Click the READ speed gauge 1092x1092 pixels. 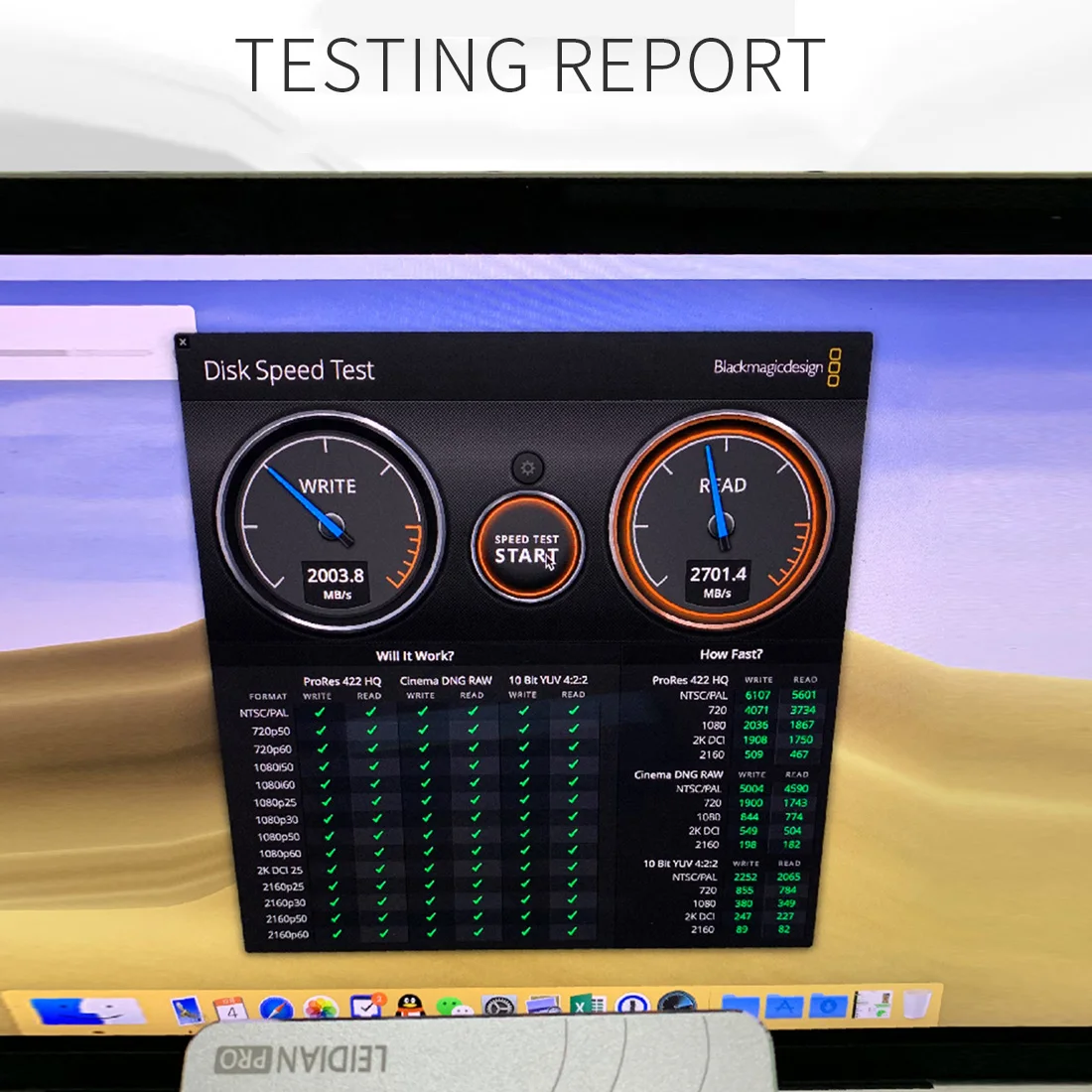722,520
